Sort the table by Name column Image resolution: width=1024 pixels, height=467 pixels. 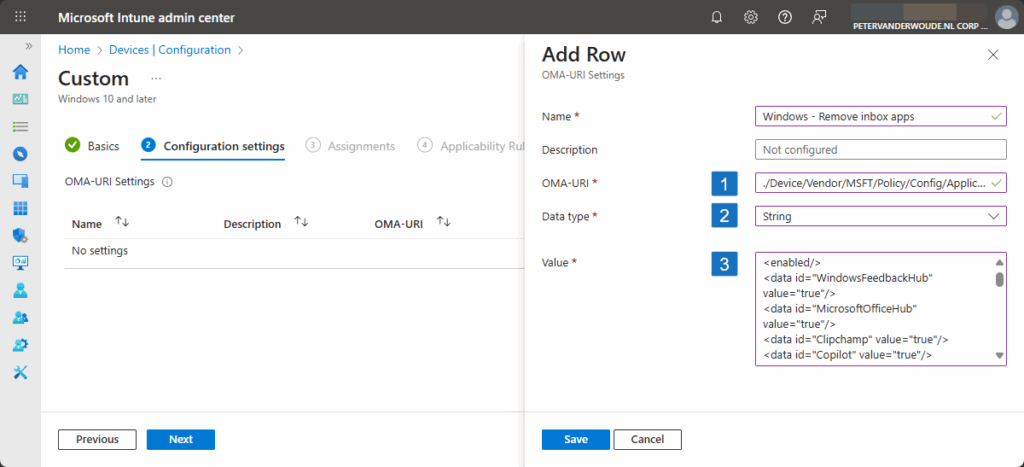pos(123,223)
